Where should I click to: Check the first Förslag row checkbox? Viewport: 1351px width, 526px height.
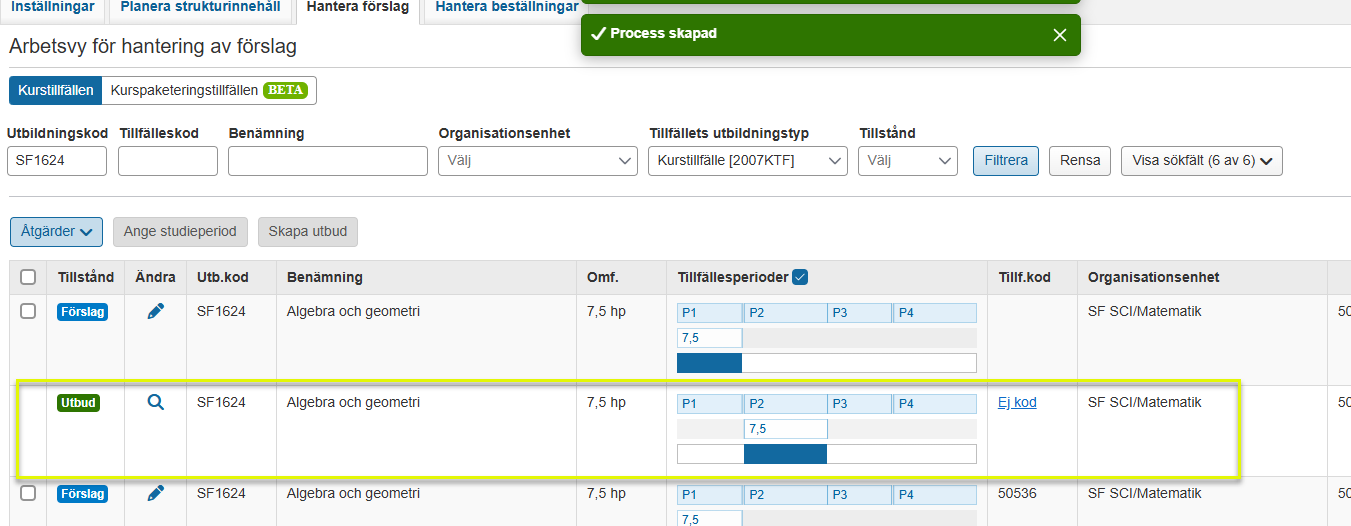(28, 312)
